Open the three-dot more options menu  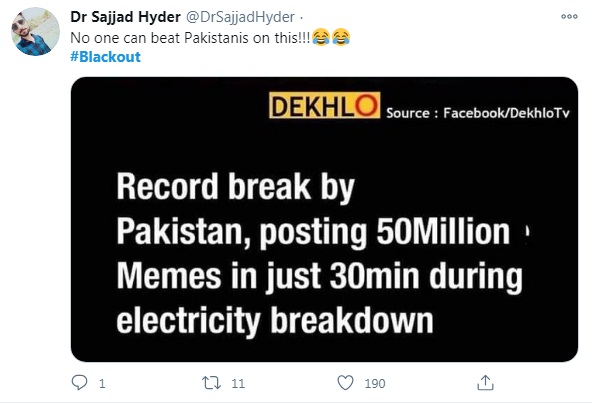(569, 16)
